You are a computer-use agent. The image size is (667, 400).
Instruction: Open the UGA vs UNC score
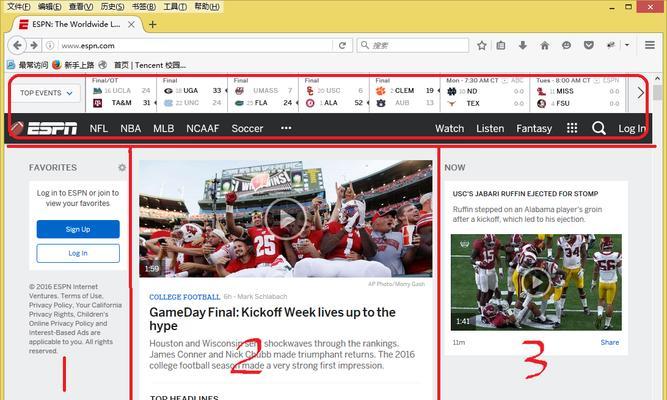click(x=192, y=93)
